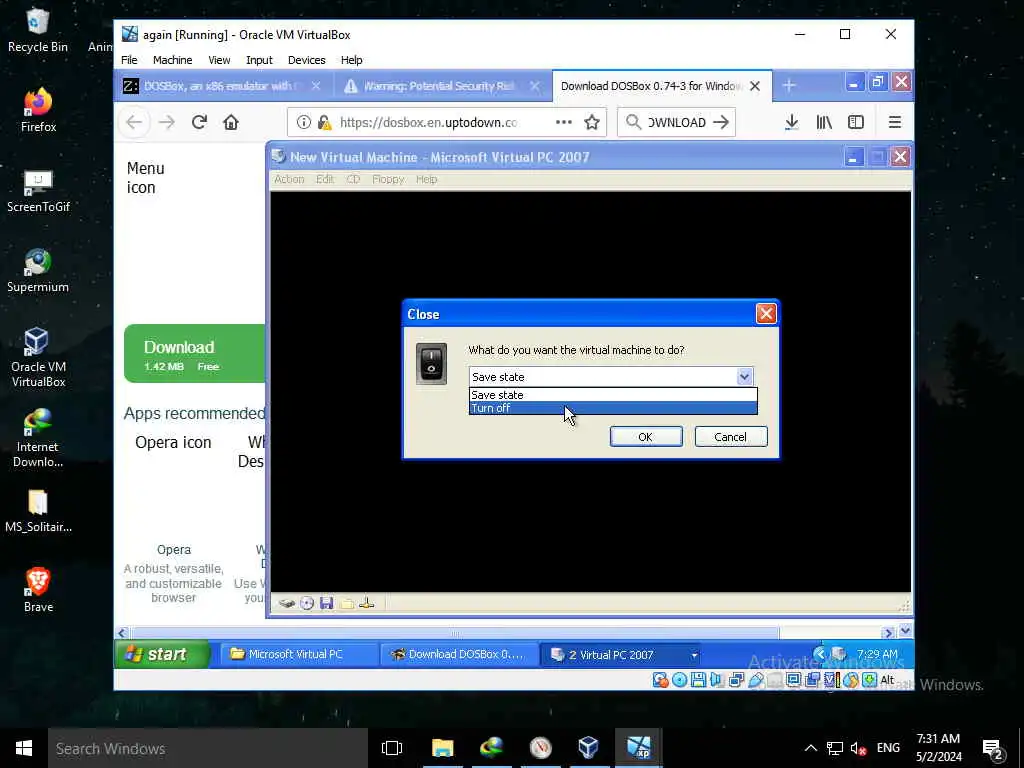Open page actions three-dot menu
The width and height of the screenshot is (1024, 768).
tap(564, 122)
